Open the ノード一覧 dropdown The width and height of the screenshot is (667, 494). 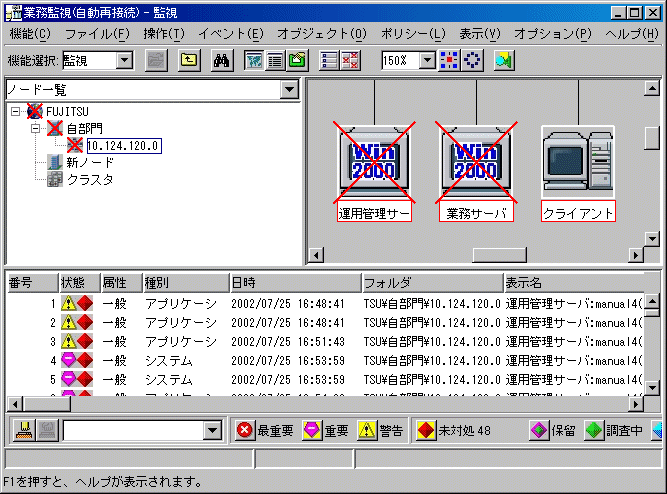pyautogui.click(x=290, y=90)
